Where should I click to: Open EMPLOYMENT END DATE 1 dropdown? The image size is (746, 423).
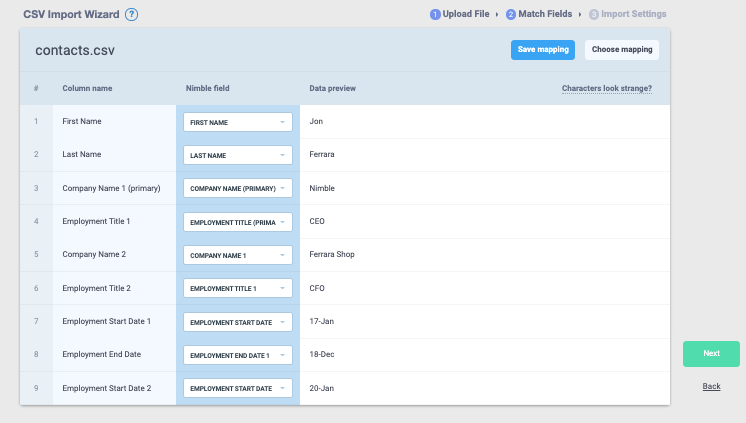click(238, 355)
